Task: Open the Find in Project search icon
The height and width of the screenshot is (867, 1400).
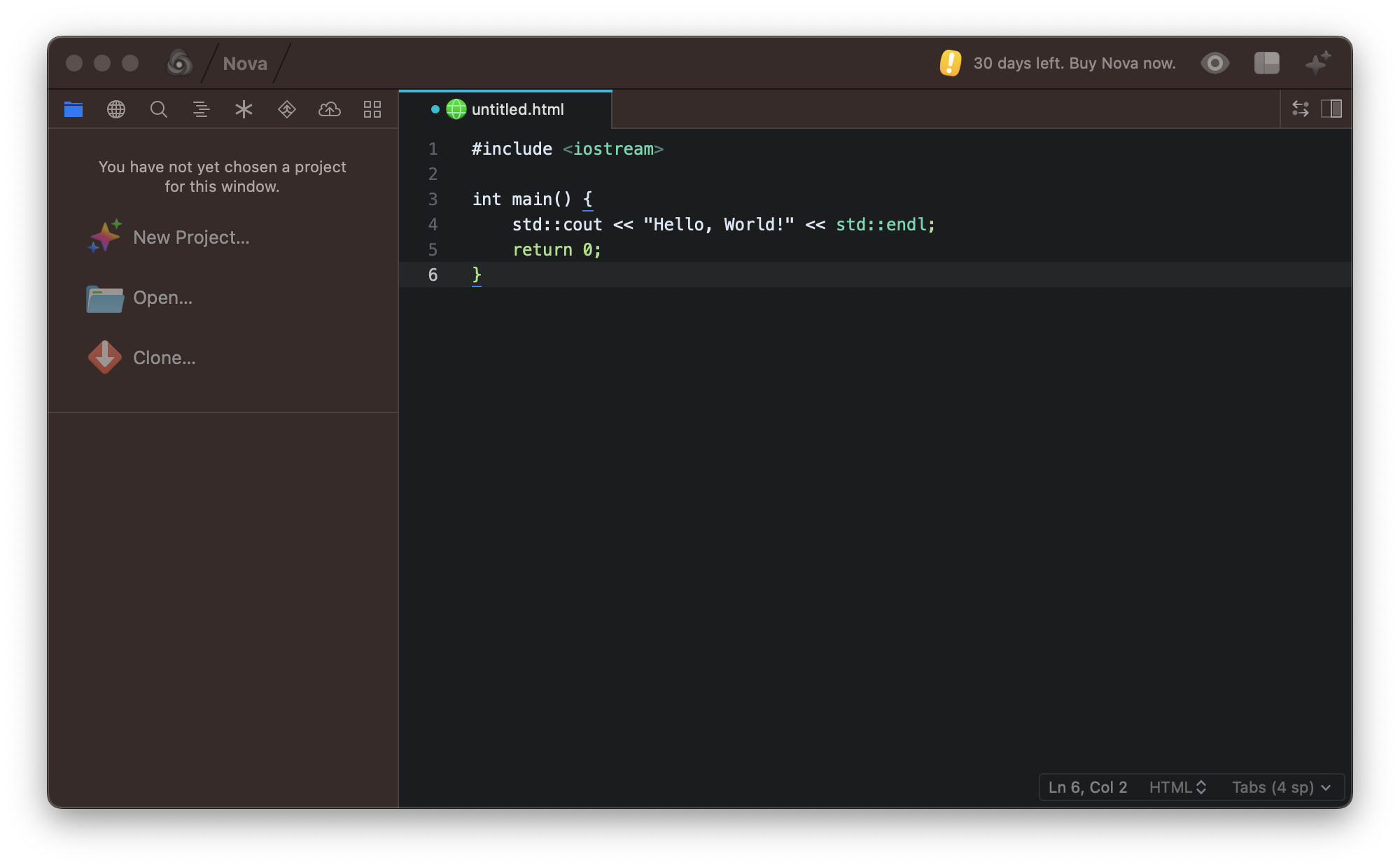Action: [159, 109]
